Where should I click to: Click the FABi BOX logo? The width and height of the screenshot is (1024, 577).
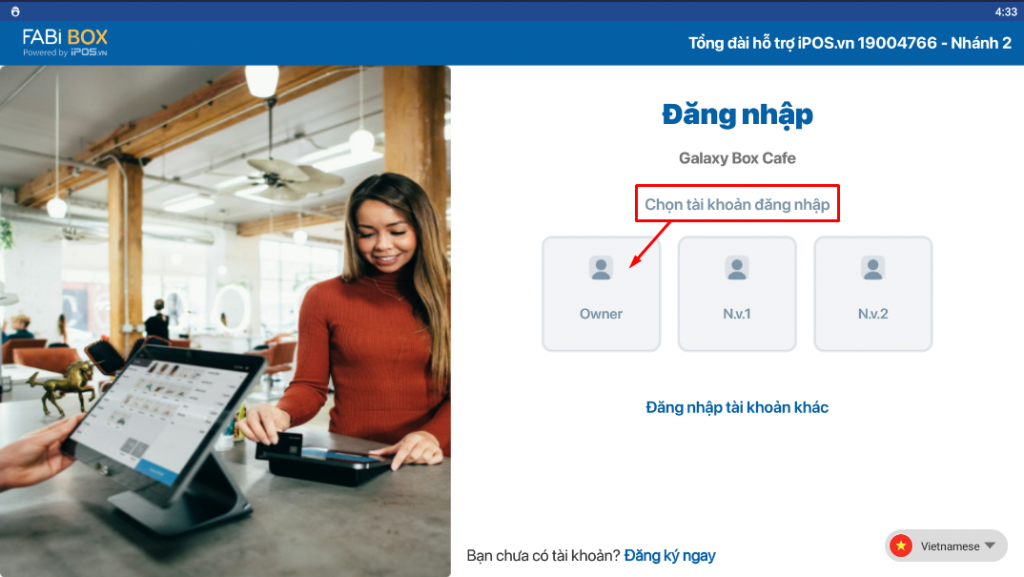[x=65, y=38]
